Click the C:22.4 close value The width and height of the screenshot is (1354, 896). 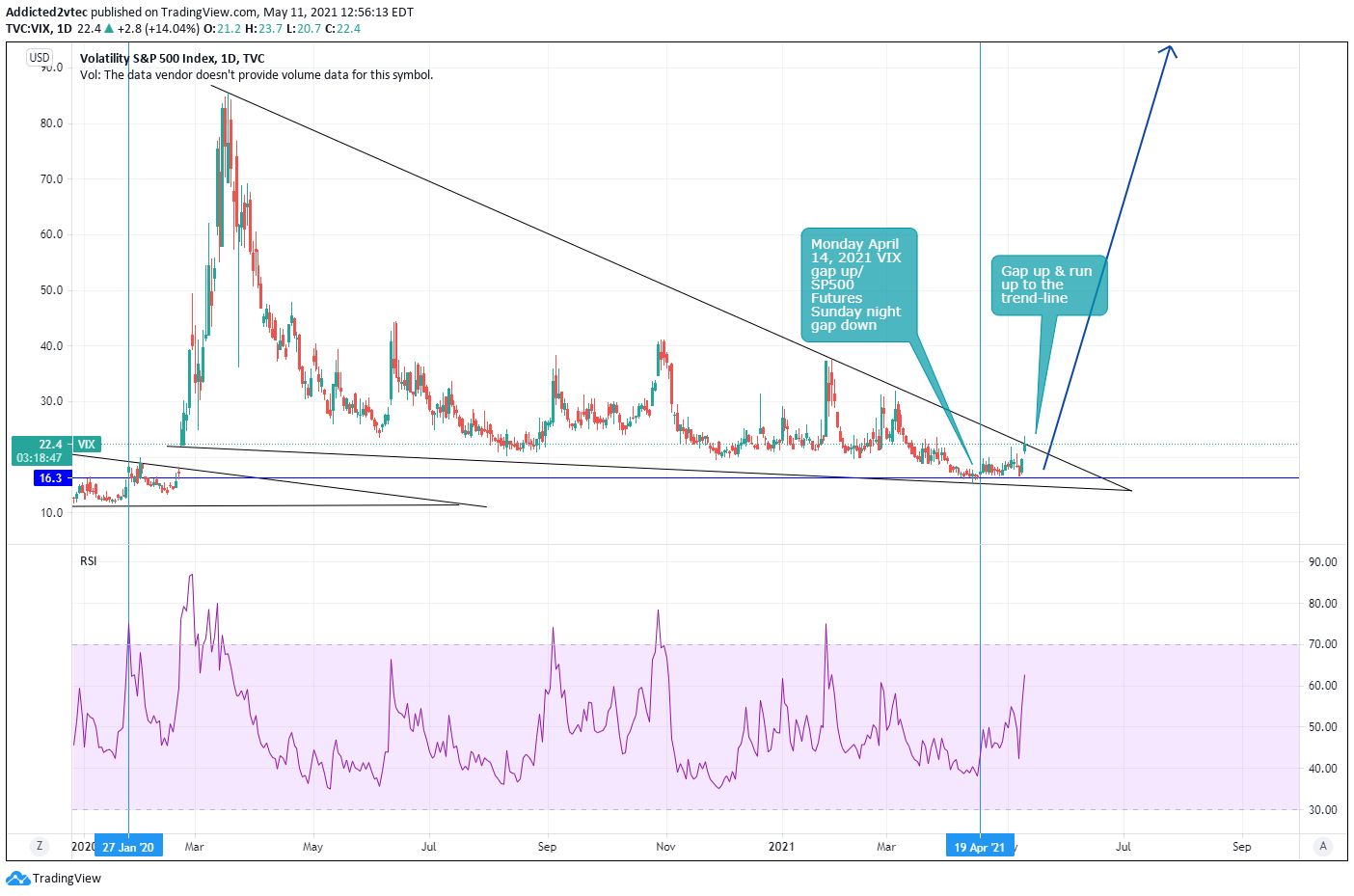[x=342, y=29]
